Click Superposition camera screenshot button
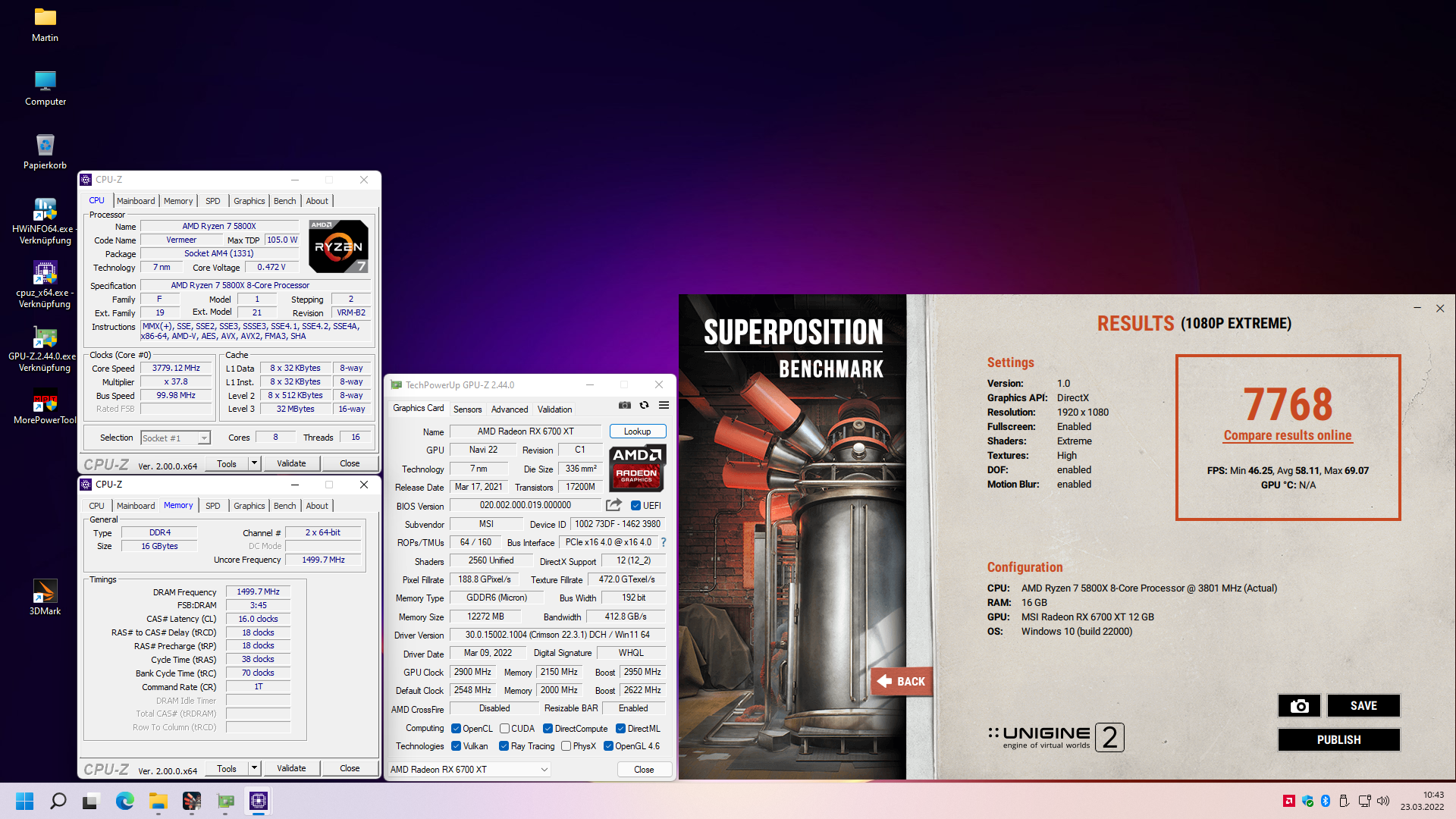Screen dimensions: 1456x819 (1299, 706)
